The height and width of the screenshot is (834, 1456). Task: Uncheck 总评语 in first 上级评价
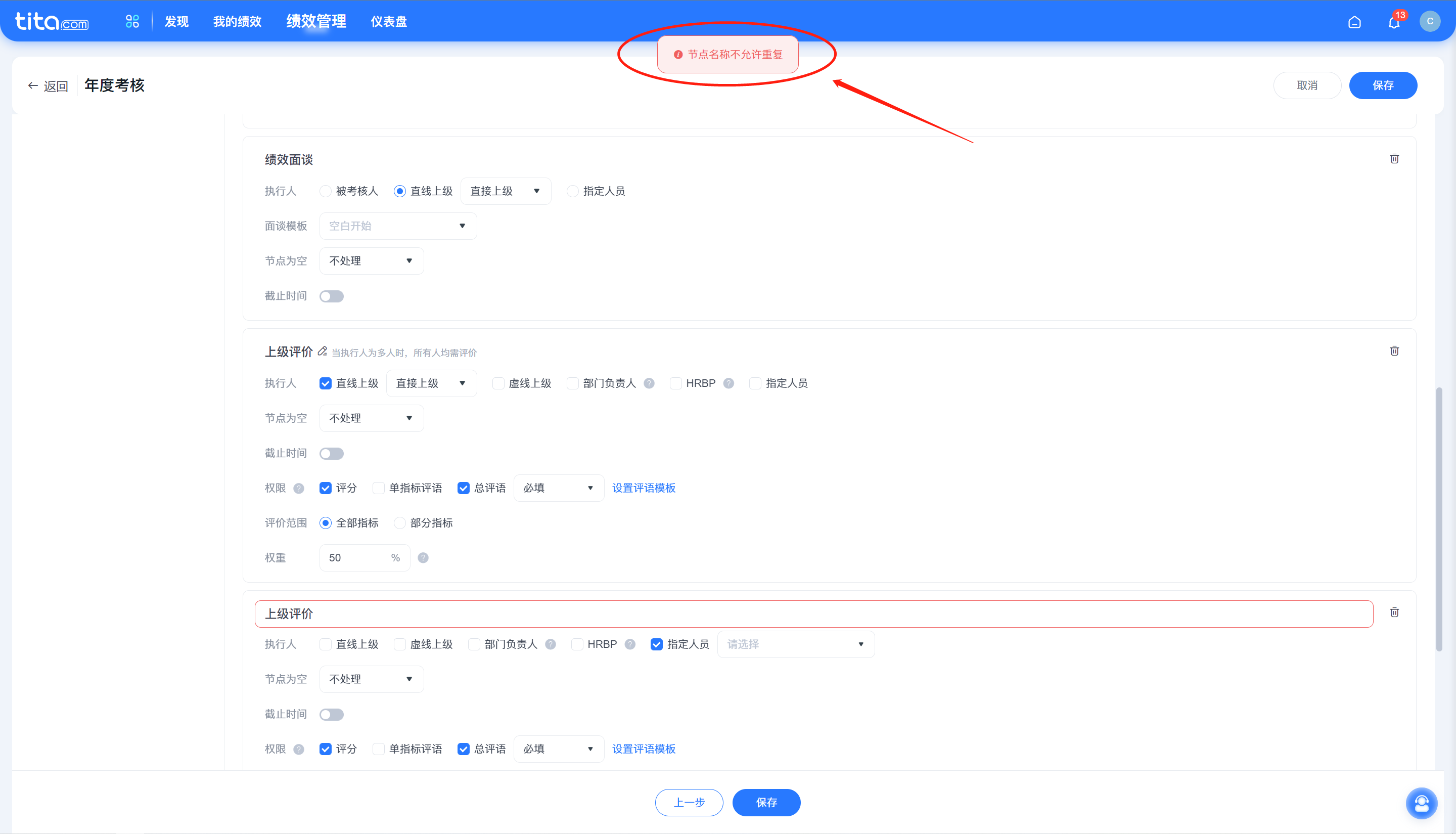tap(463, 488)
